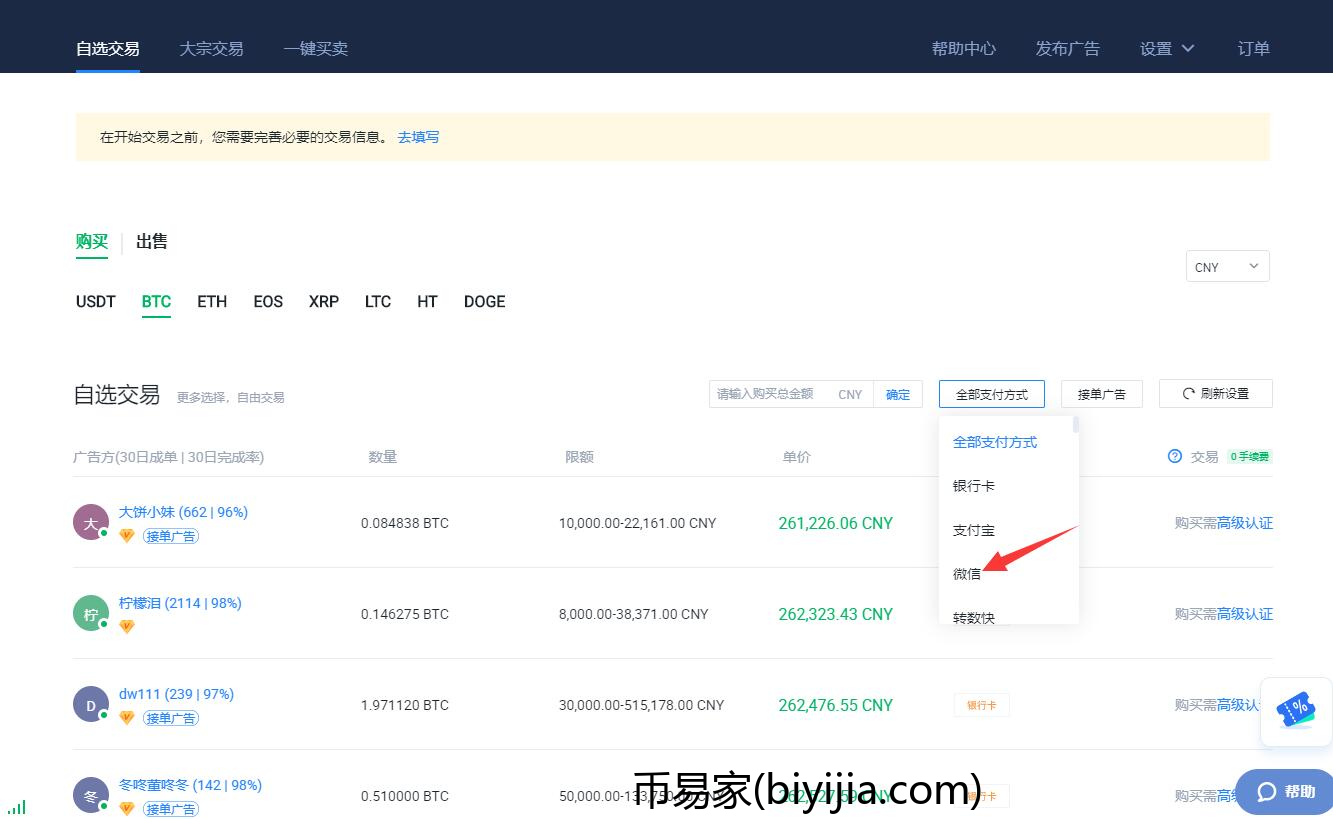Click 接单广告 tag under dw111
Image resolution: width=1333 pixels, height=819 pixels.
click(171, 718)
